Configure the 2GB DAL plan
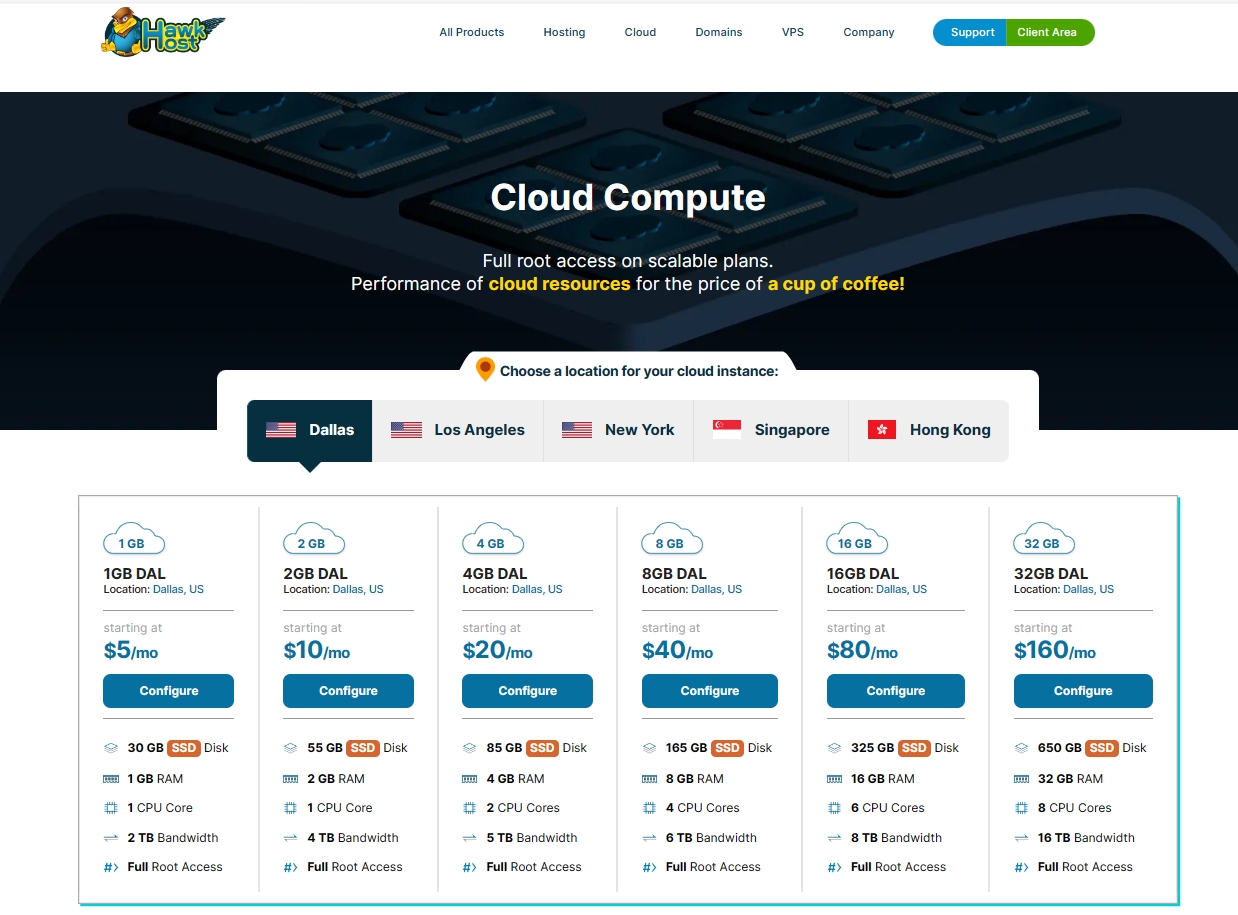 (348, 691)
